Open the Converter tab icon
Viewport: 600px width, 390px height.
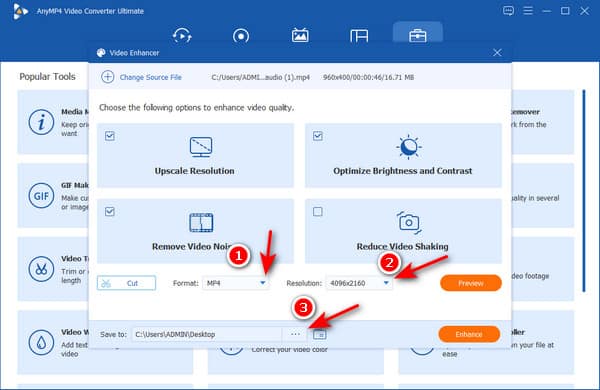[x=182, y=36]
